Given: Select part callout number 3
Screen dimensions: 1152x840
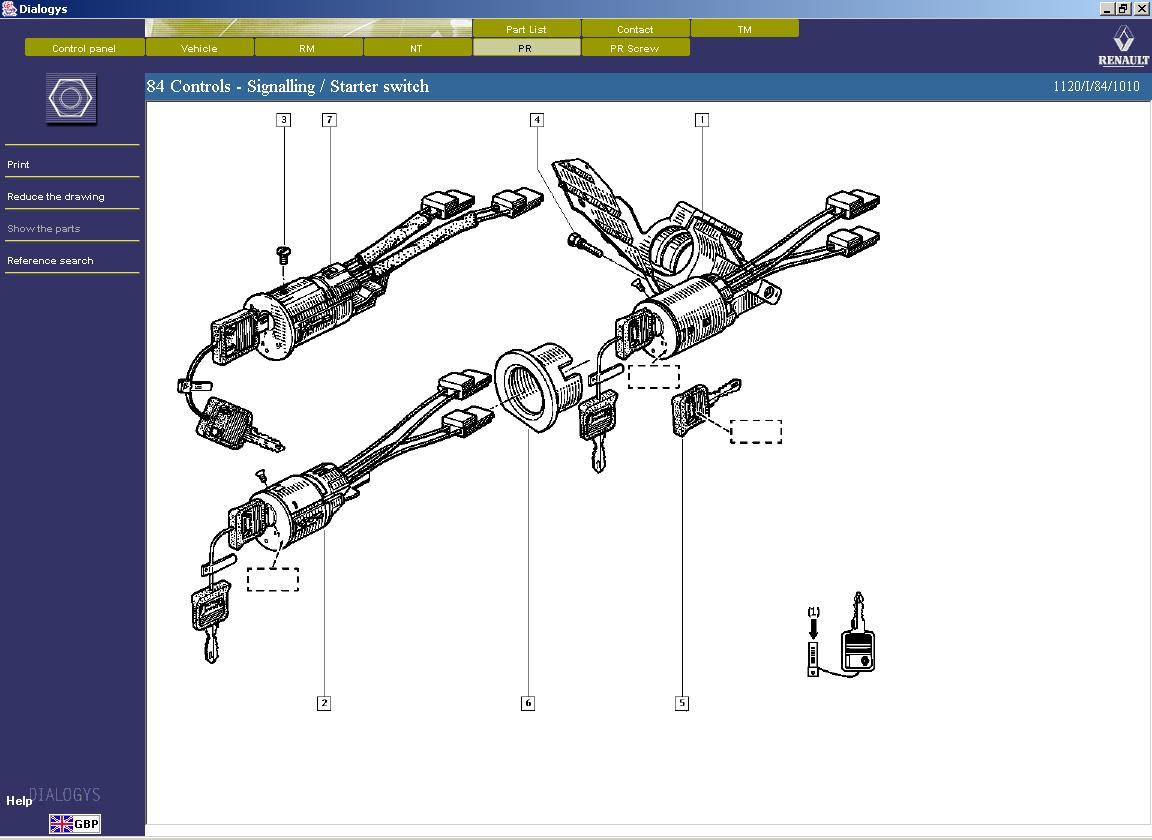Looking at the screenshot, I should tap(284, 120).
